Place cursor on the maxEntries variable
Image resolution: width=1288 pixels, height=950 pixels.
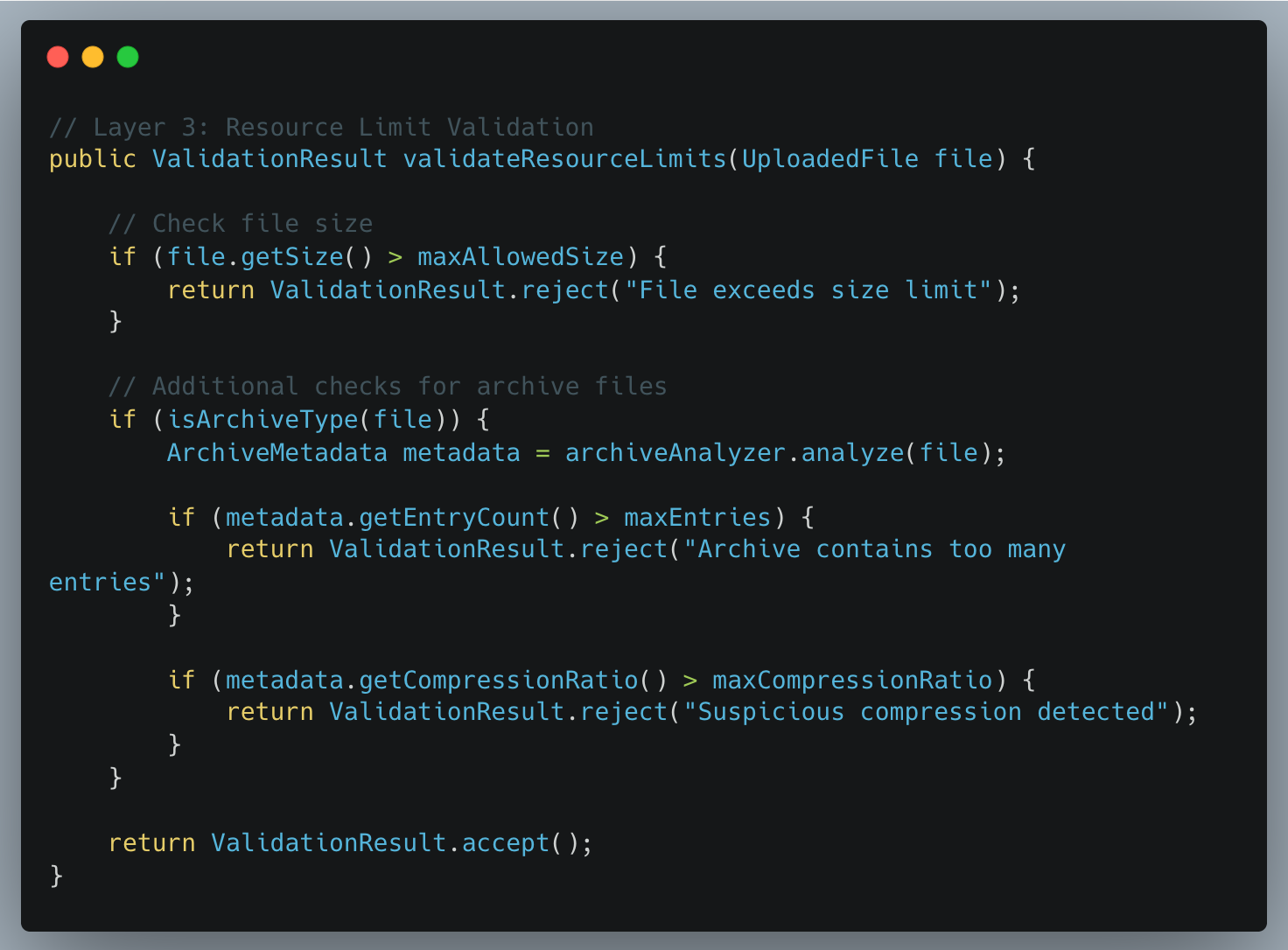[x=696, y=518]
